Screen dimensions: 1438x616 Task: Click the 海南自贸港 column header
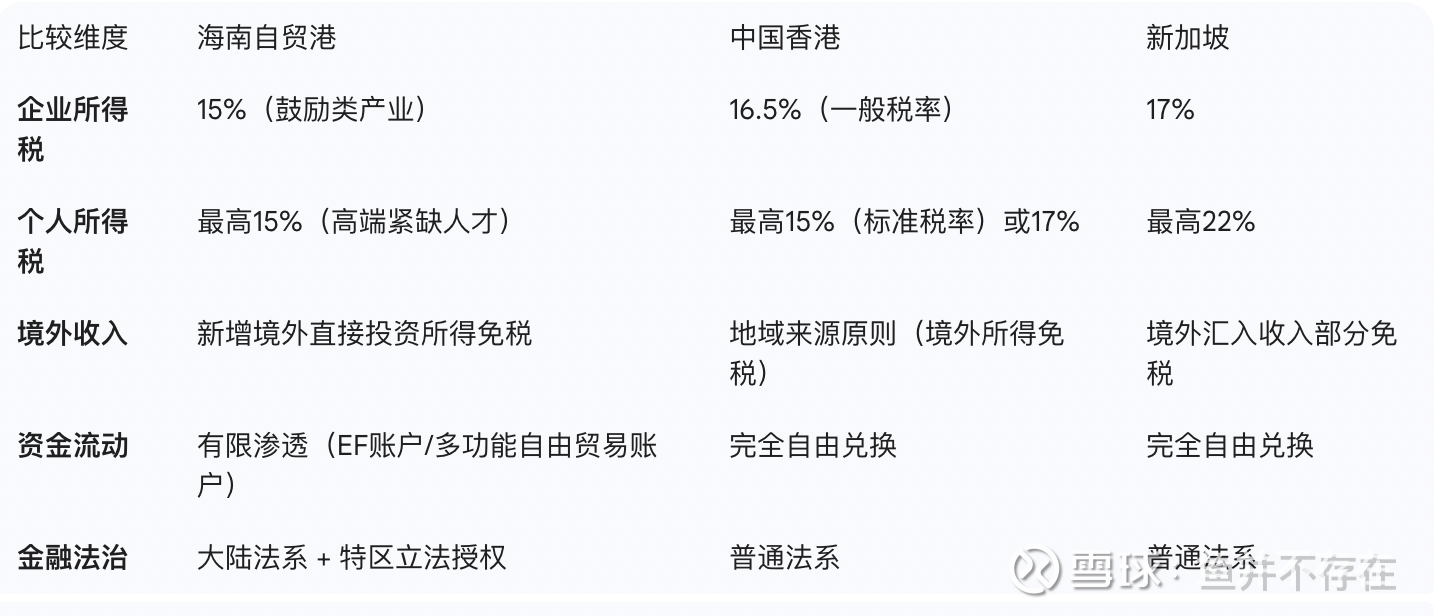tap(266, 38)
